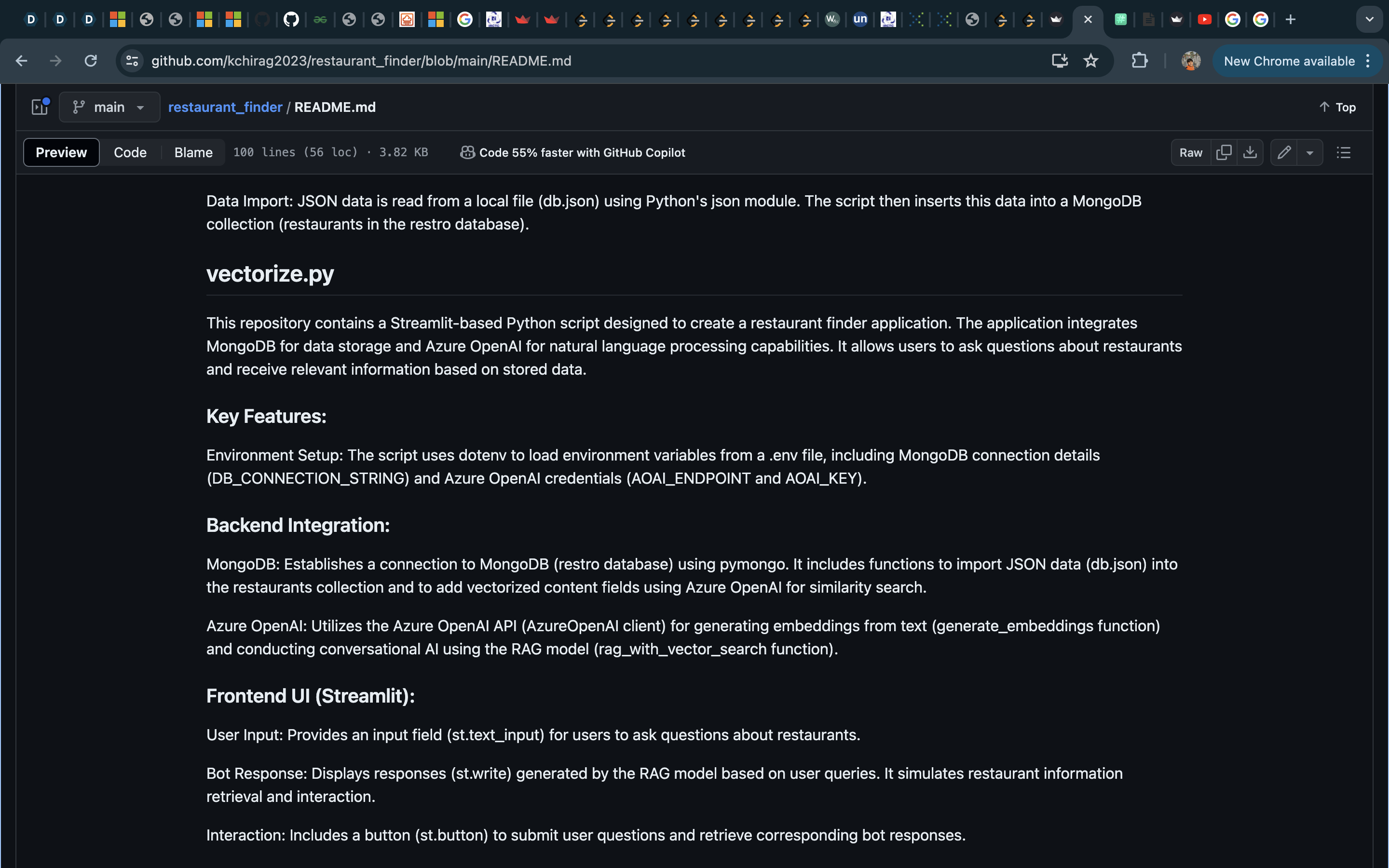The width and height of the screenshot is (1389, 868).
Task: Expand the file tree sidebar icon
Action: (x=40, y=107)
